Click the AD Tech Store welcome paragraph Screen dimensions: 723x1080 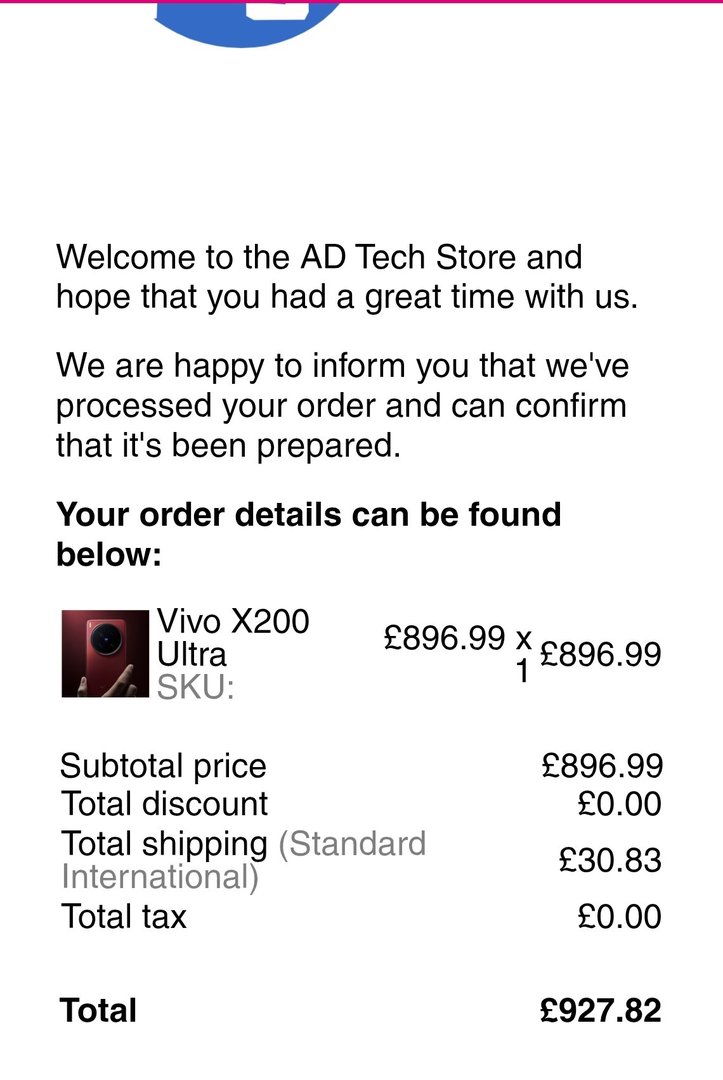[346, 277]
